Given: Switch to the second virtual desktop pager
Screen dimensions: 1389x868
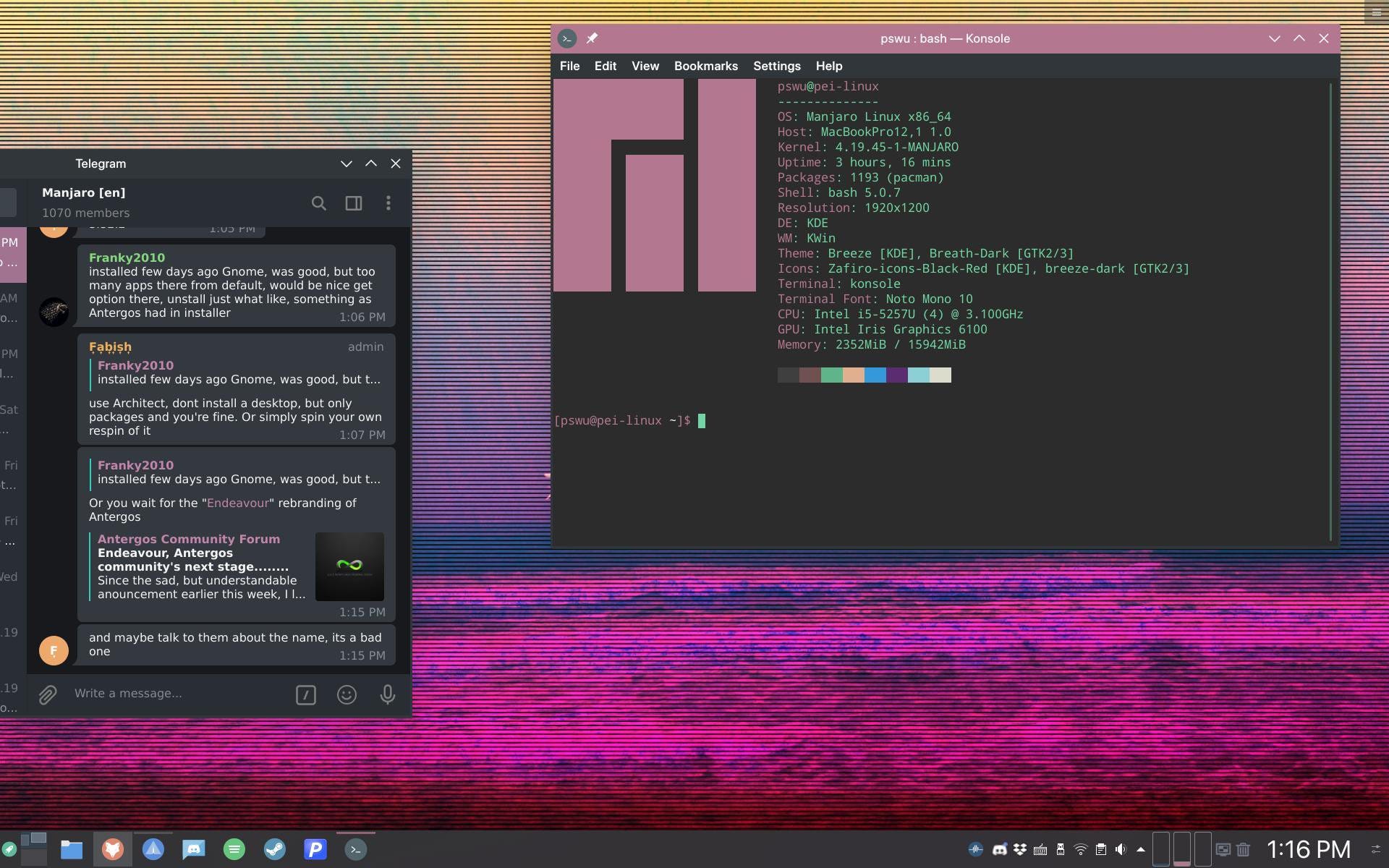Looking at the screenshot, I should (x=1181, y=849).
